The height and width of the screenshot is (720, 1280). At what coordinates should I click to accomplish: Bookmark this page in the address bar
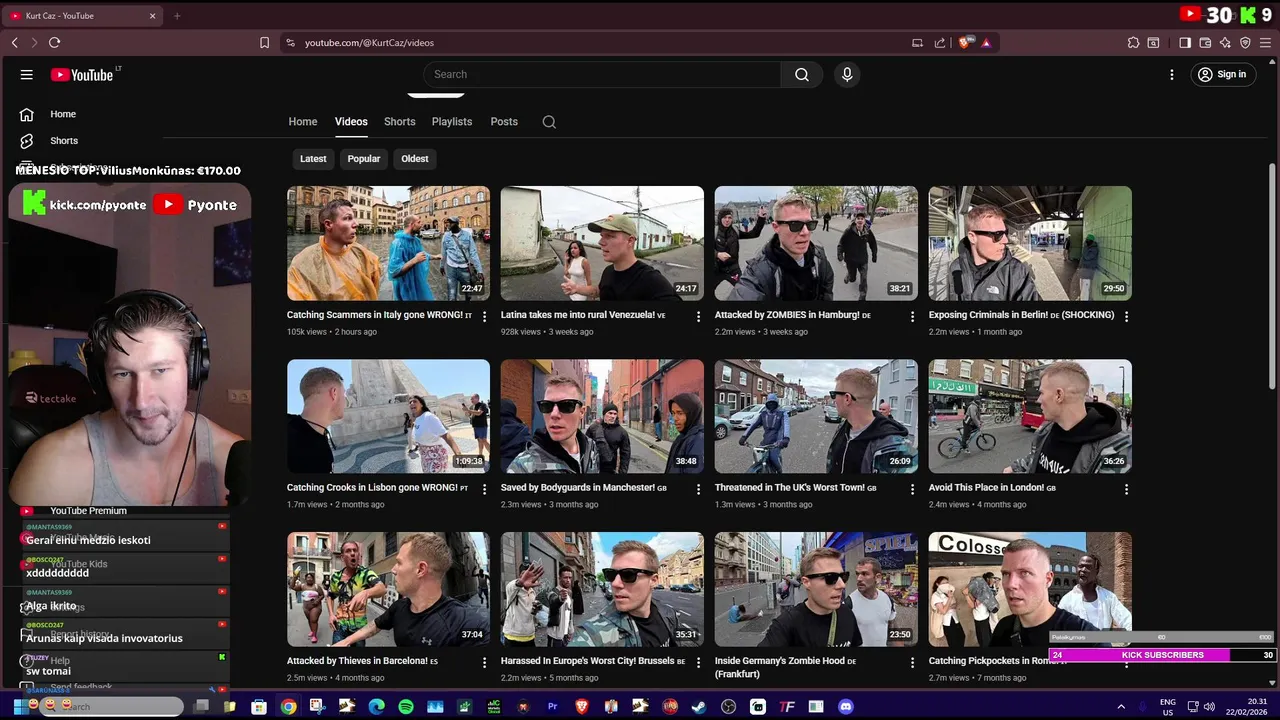click(x=264, y=43)
